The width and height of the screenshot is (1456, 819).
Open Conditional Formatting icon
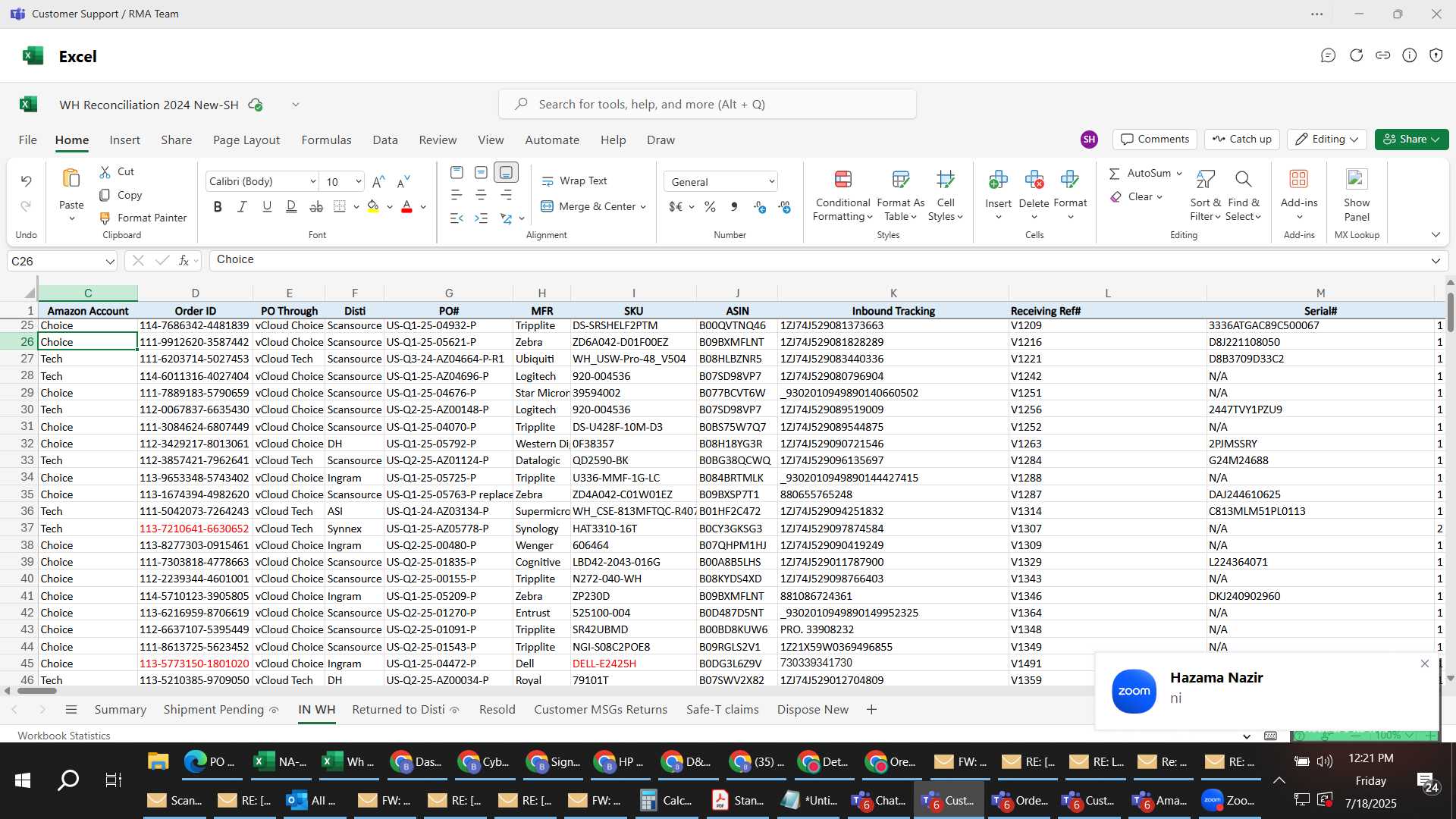pyautogui.click(x=843, y=179)
